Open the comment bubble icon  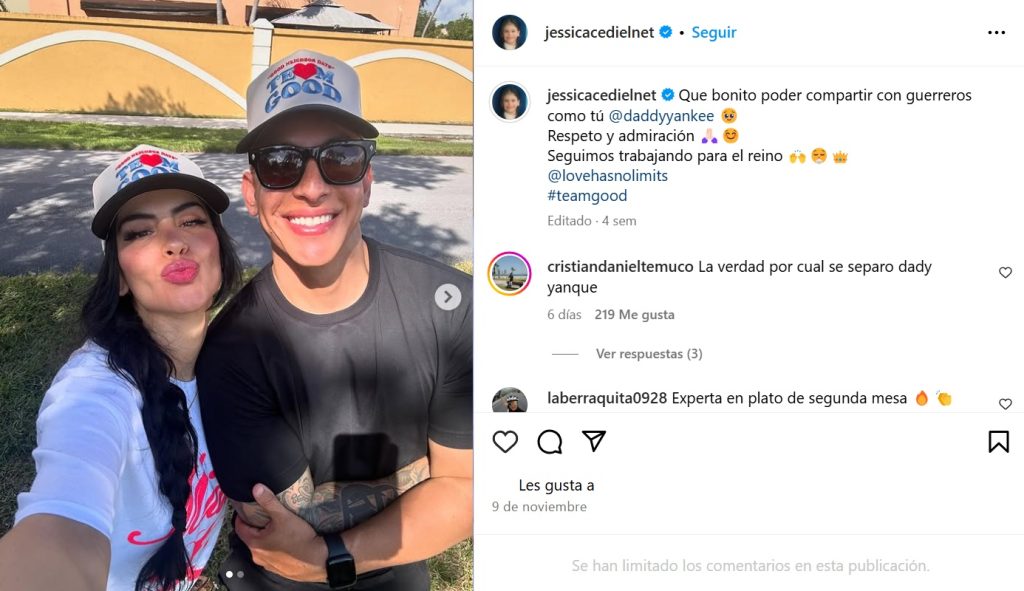pos(549,442)
